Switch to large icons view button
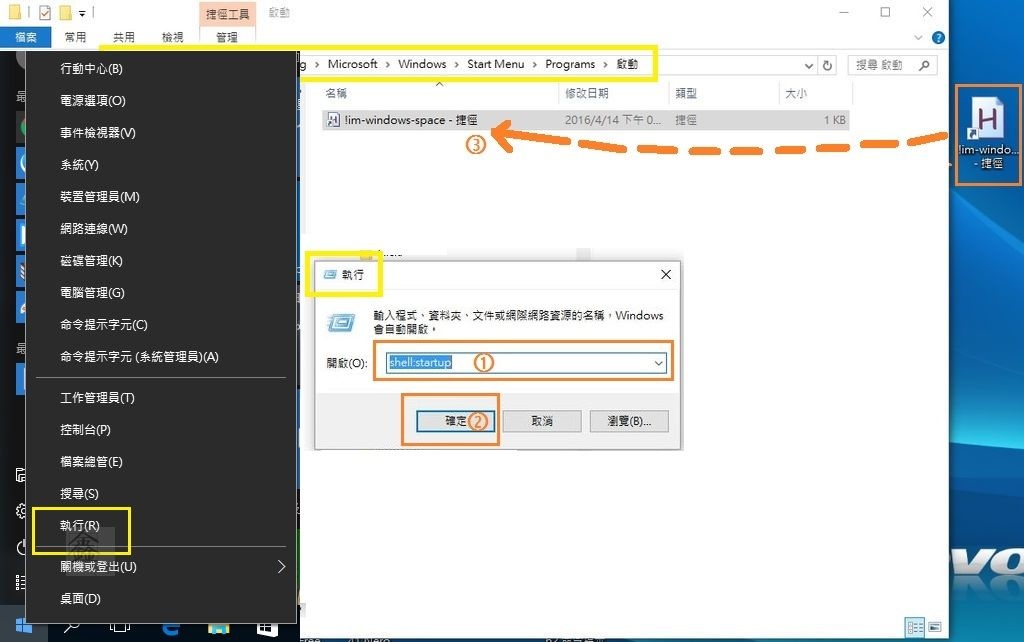The width and height of the screenshot is (1024, 642). [x=935, y=628]
